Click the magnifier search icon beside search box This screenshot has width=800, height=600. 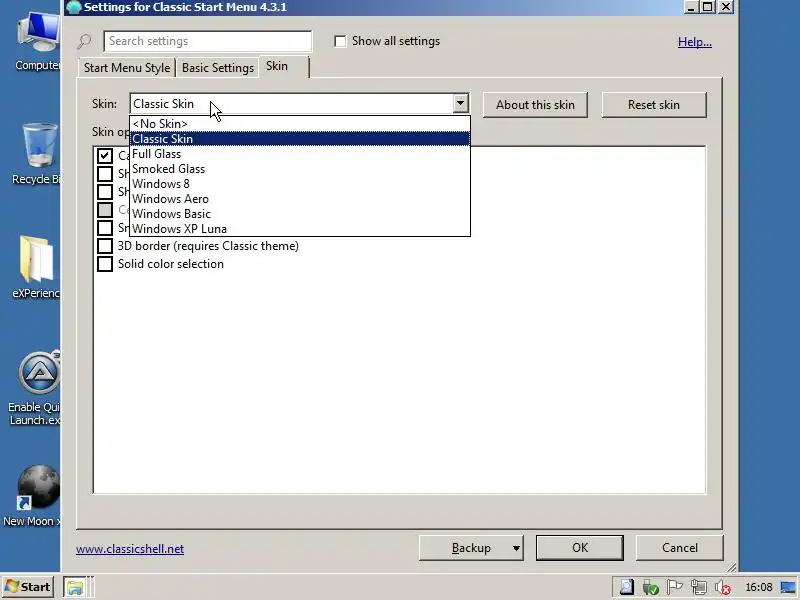[x=85, y=41]
